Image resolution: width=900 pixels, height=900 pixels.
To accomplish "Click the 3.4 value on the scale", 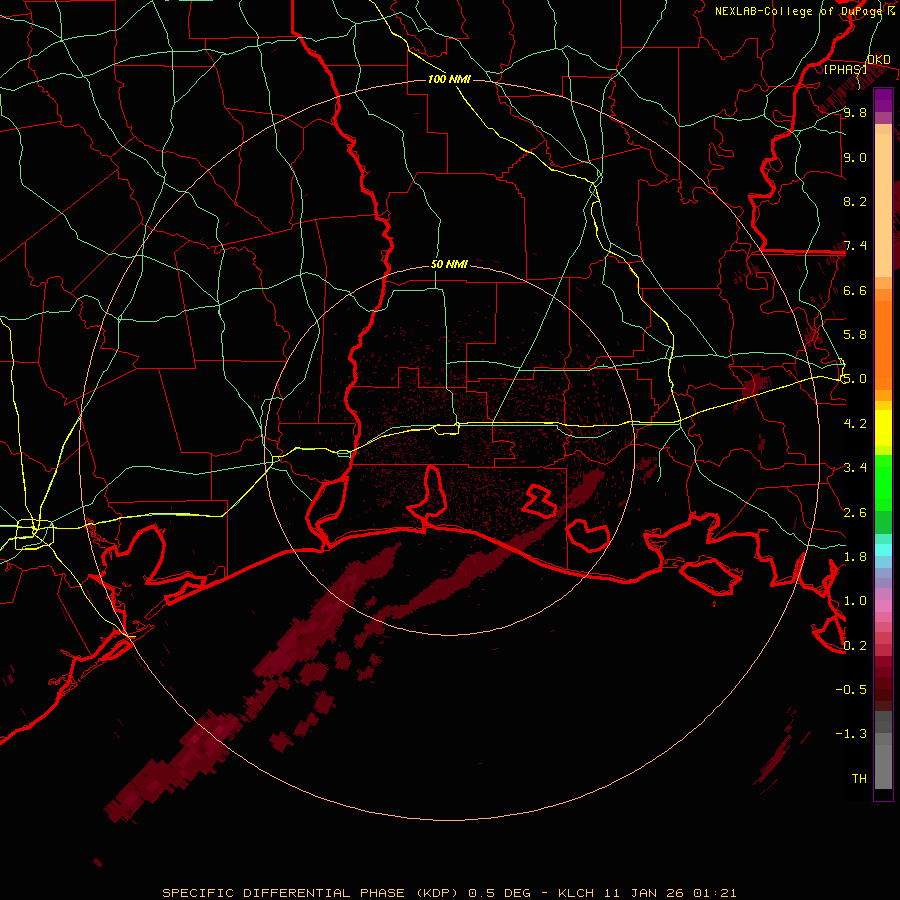I will [855, 467].
